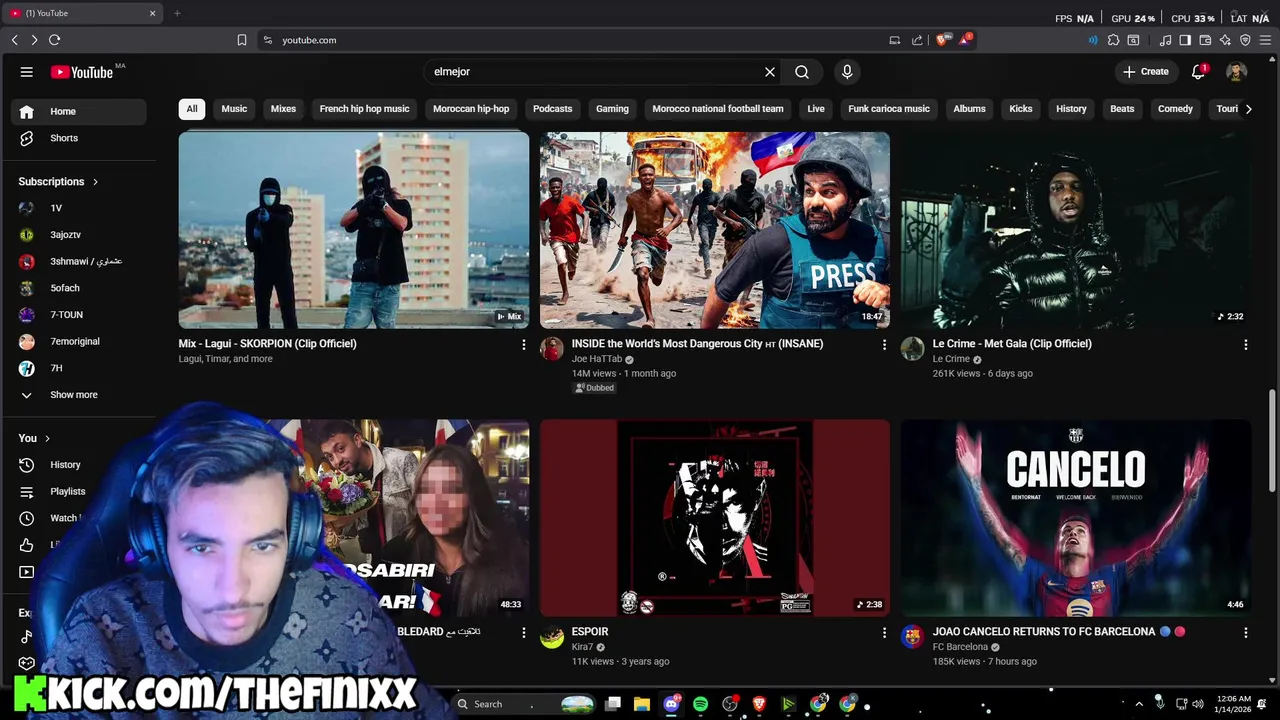
Task: Go to Home in sidebar
Action: (x=77, y=111)
